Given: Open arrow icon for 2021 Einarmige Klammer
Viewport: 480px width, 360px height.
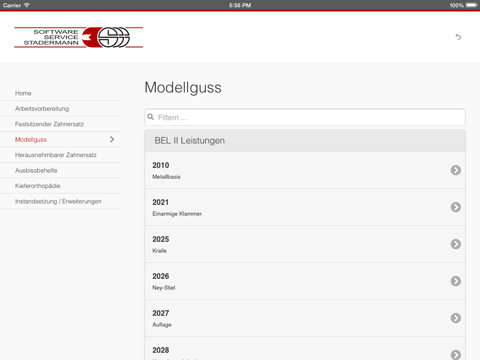Looking at the screenshot, I should (456, 207).
